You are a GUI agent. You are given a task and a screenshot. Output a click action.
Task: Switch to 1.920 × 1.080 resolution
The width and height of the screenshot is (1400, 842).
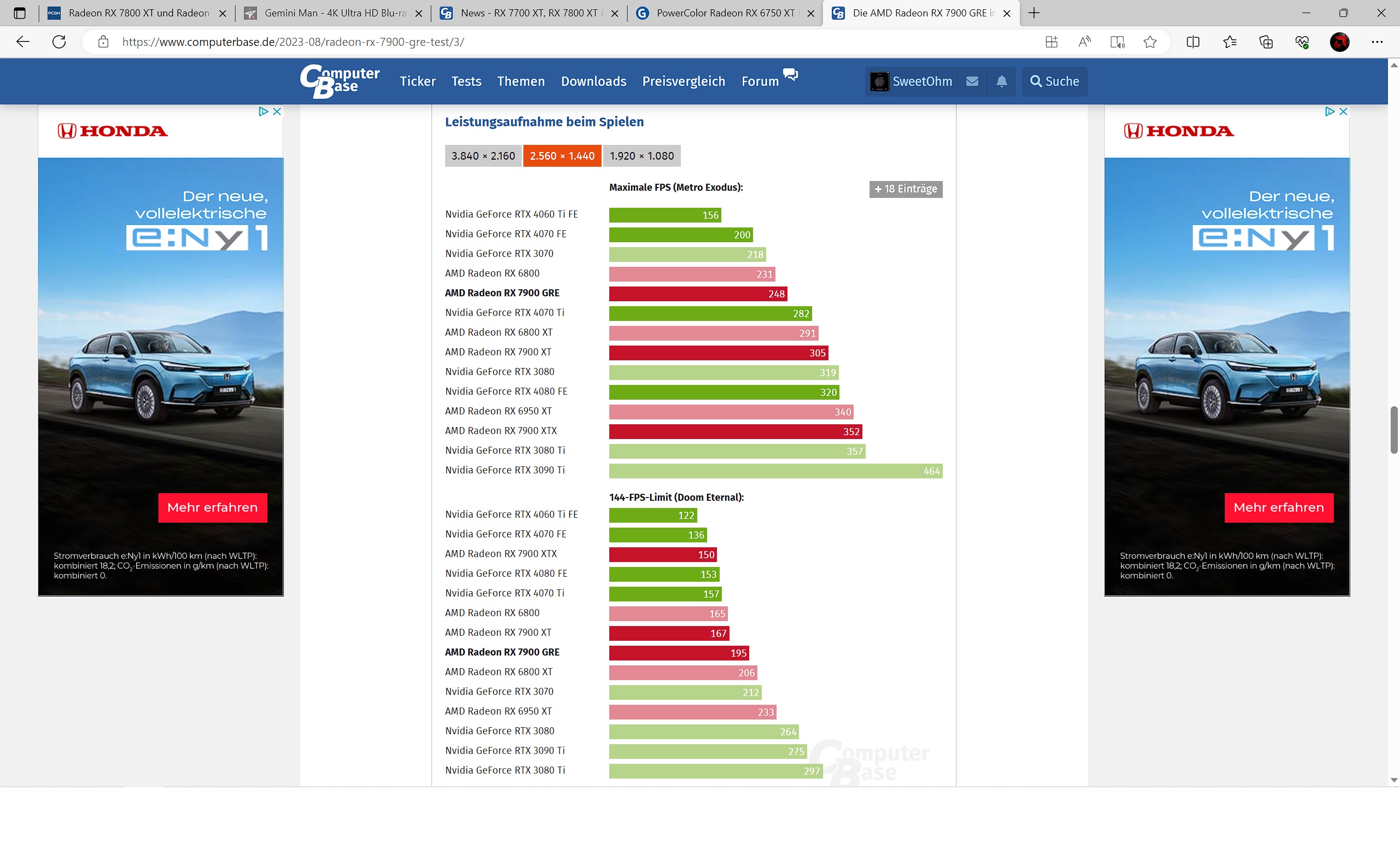coord(641,156)
